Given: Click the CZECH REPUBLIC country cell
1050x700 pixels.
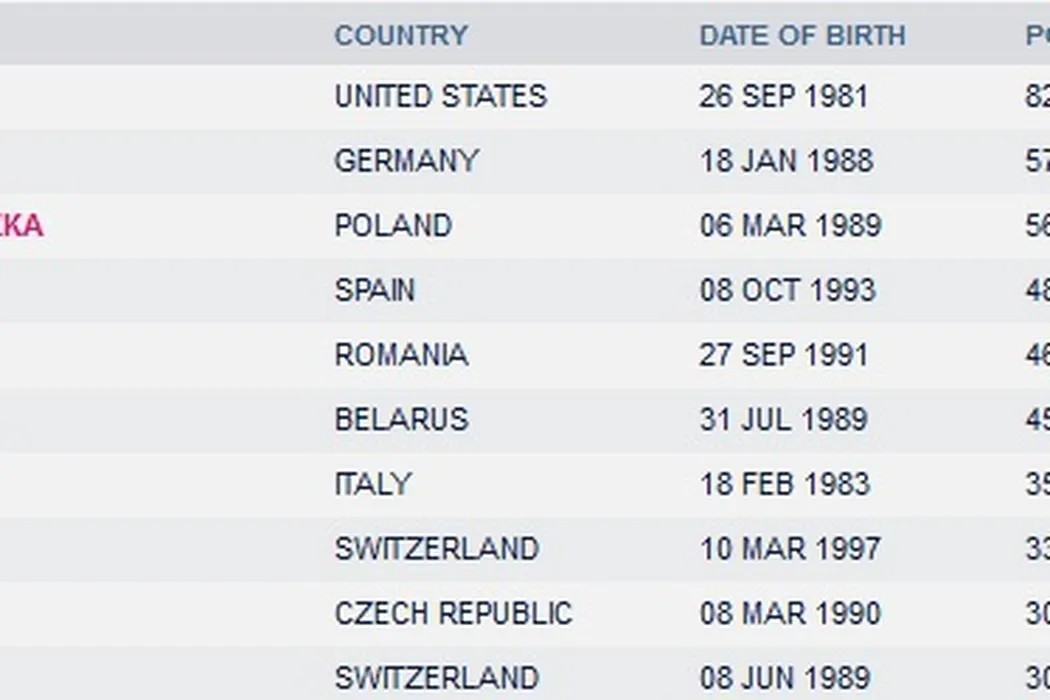Looking at the screenshot, I should pyautogui.click(x=453, y=613).
